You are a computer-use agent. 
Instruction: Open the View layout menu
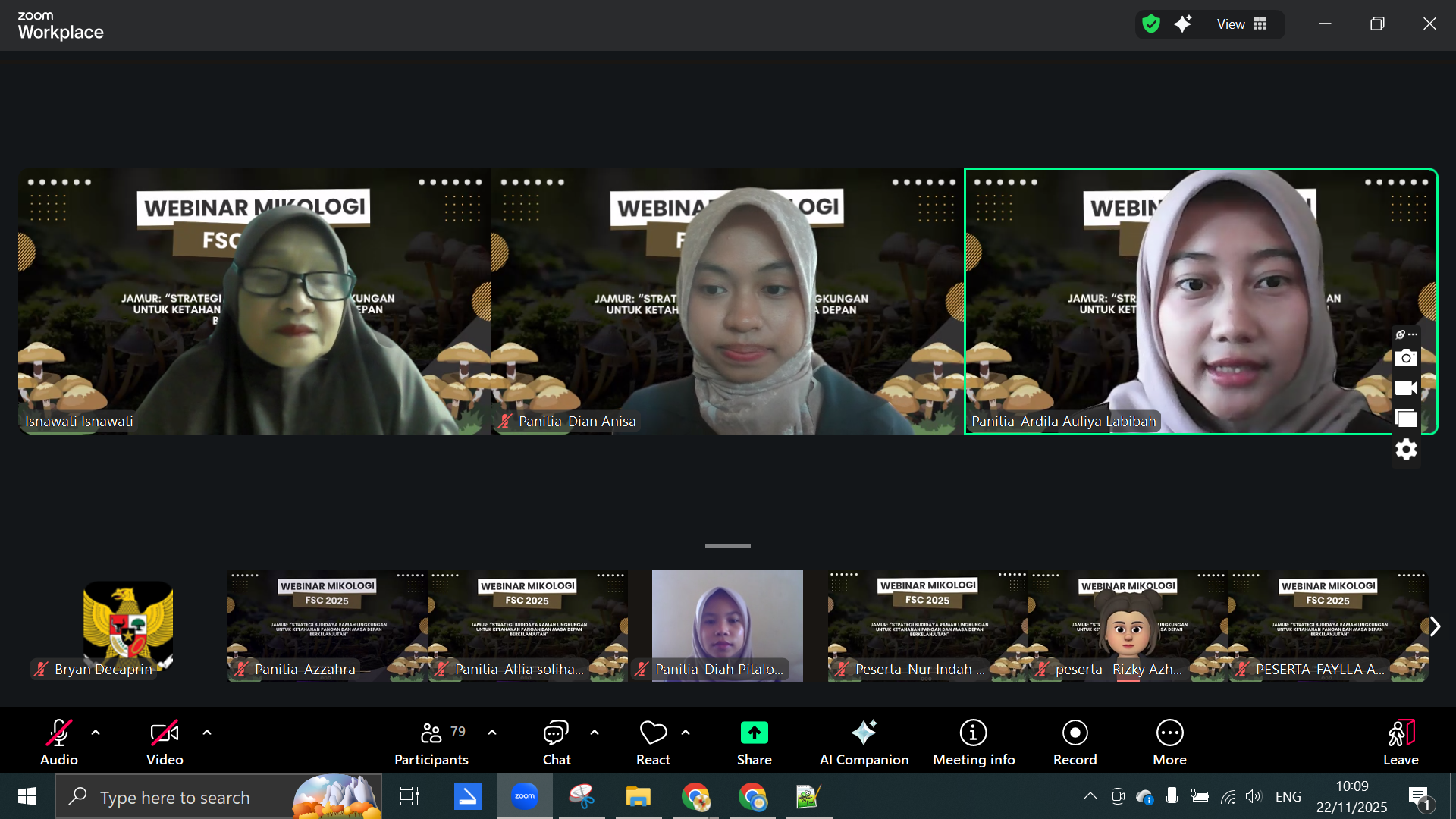[1242, 24]
